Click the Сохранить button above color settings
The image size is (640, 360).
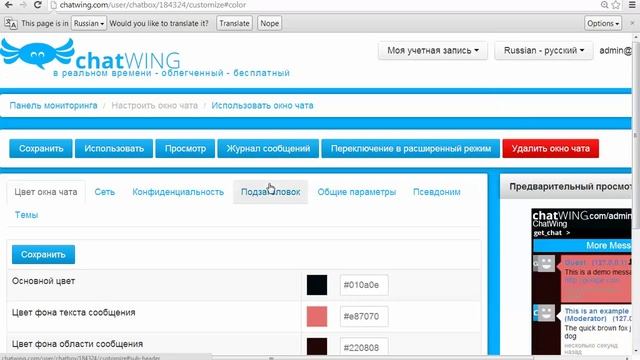coord(43,255)
